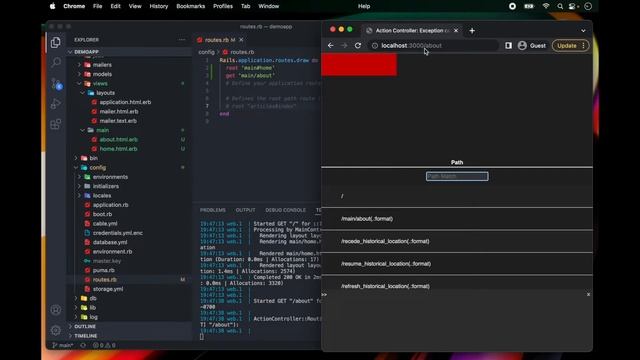This screenshot has height=360, width=640.
Task: Go forward in Chrome
Action: point(344,46)
